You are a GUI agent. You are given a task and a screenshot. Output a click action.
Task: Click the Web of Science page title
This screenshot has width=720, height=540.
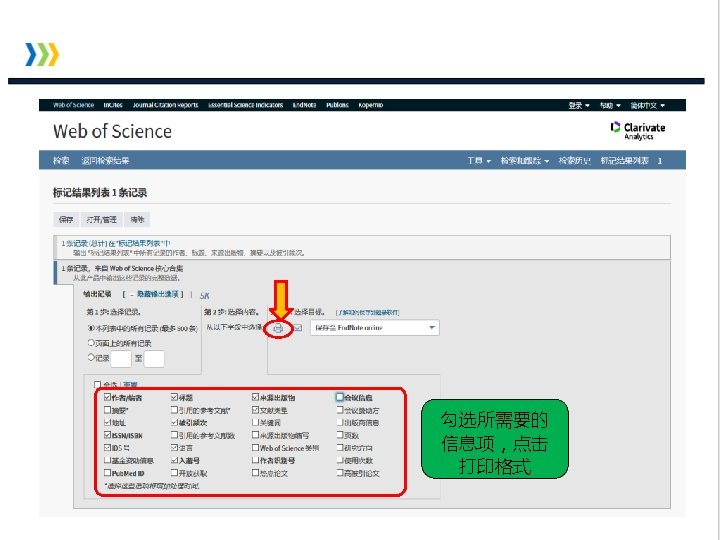tap(112, 131)
